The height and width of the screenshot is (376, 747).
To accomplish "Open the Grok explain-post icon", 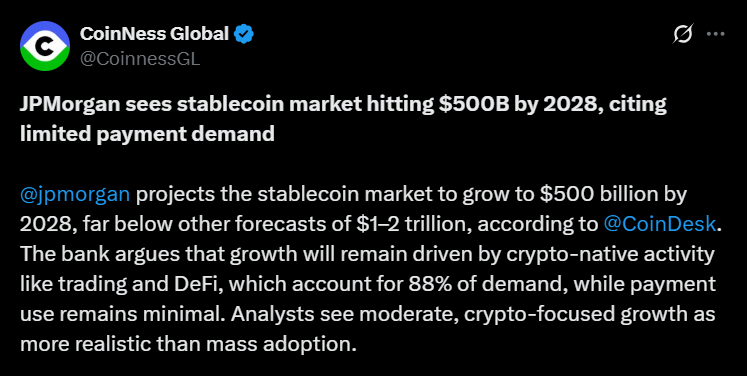I will tap(683, 34).
